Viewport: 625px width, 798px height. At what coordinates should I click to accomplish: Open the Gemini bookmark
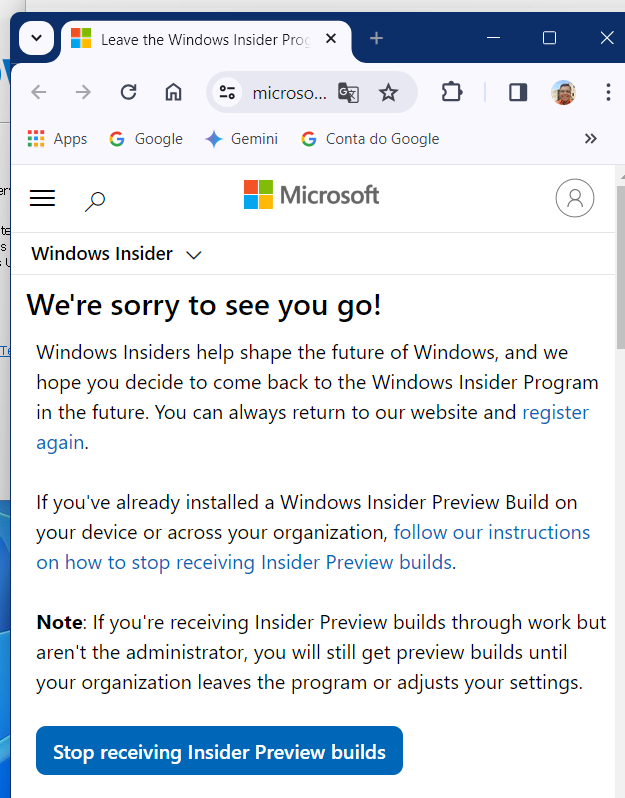point(241,139)
